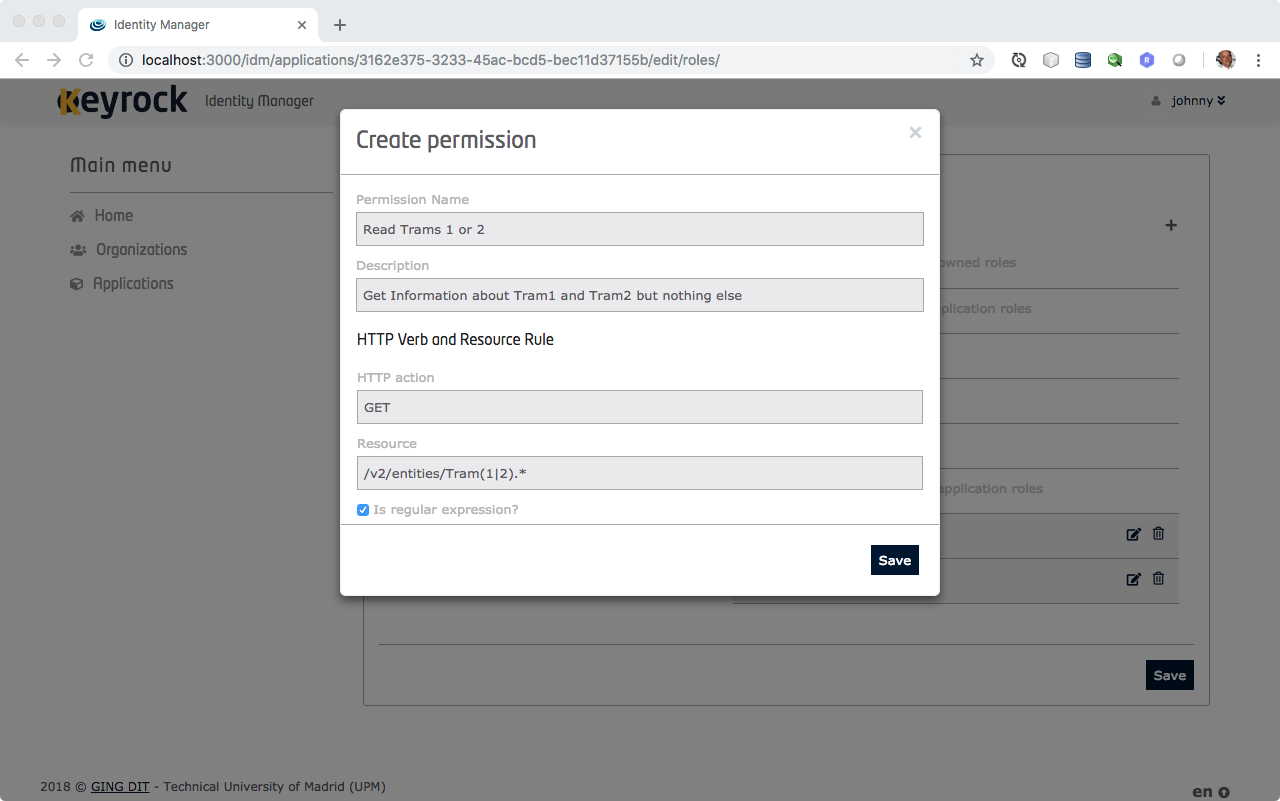Open the johnny user dropdown
The height and width of the screenshot is (801, 1280).
click(x=1189, y=101)
